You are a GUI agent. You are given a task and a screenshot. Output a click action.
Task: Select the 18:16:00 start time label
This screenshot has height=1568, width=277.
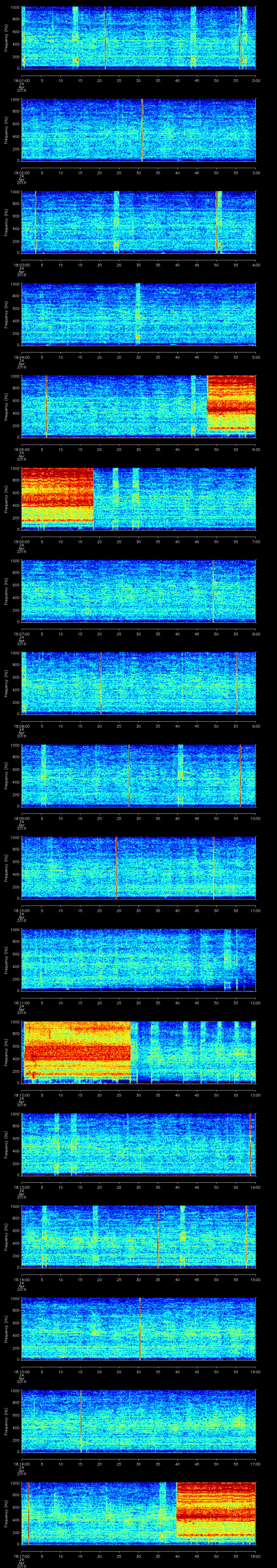point(21,1464)
